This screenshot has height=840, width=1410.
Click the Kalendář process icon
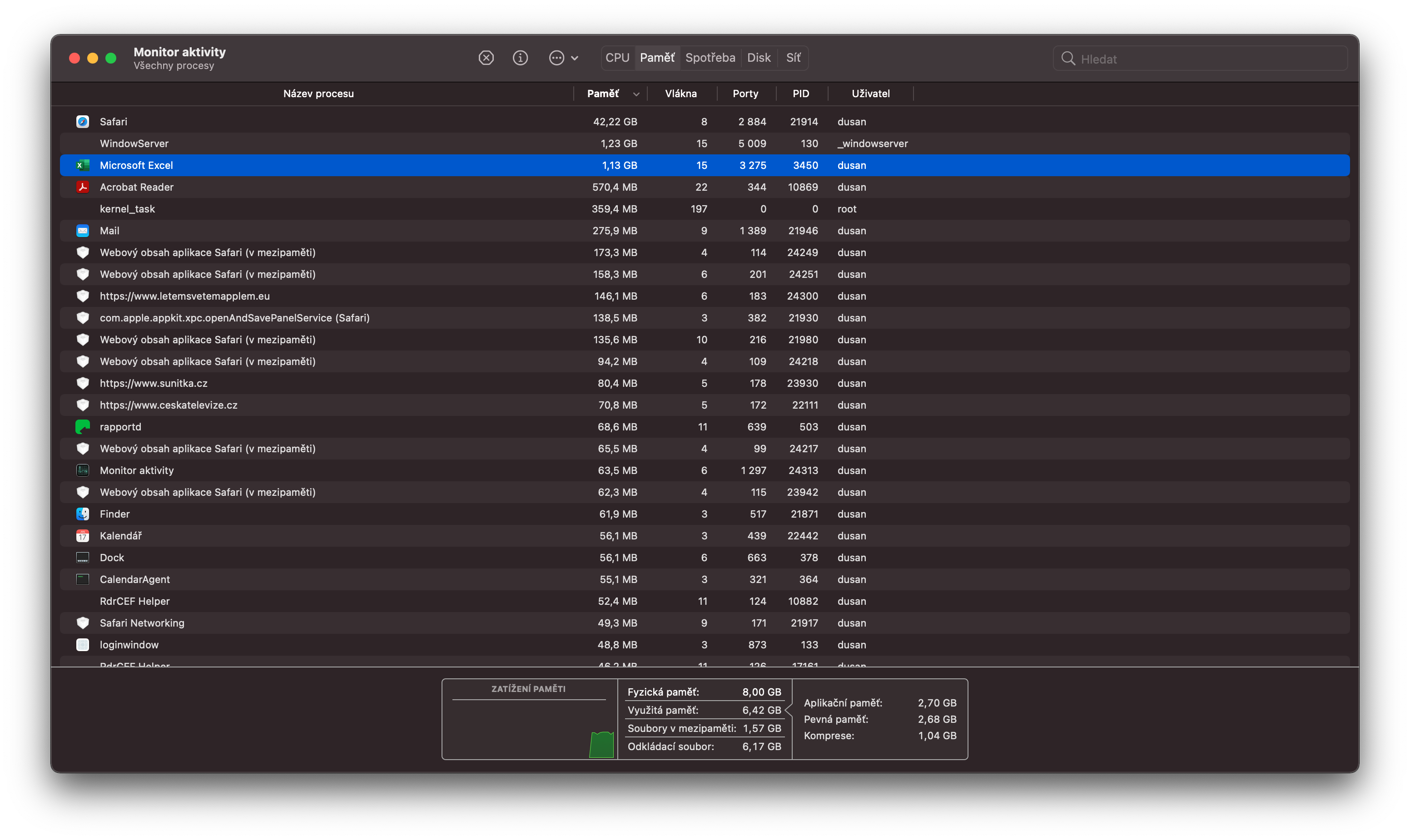click(83, 535)
